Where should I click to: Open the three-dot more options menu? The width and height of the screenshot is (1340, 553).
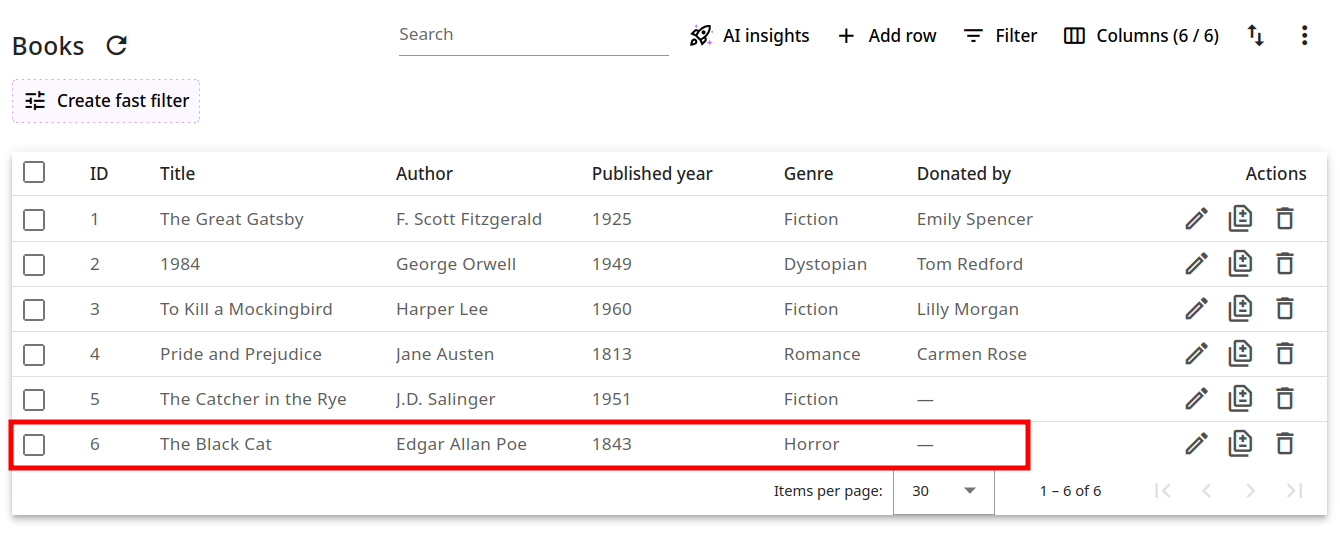(x=1304, y=36)
